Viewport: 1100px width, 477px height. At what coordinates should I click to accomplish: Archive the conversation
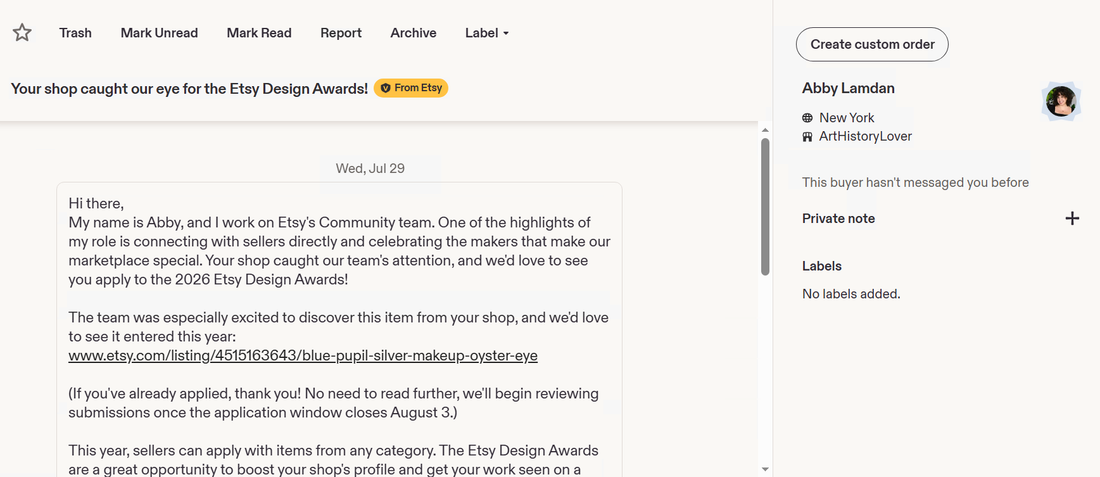pyautogui.click(x=413, y=33)
